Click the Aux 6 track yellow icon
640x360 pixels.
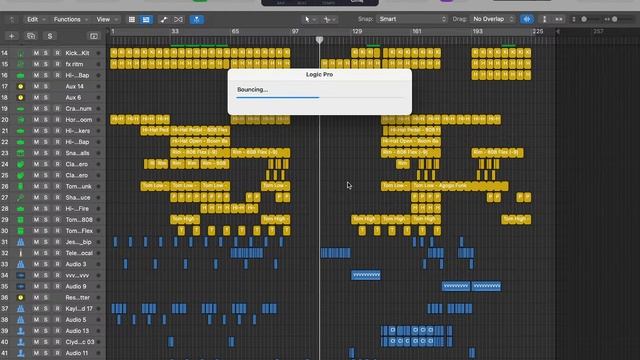[20, 98]
